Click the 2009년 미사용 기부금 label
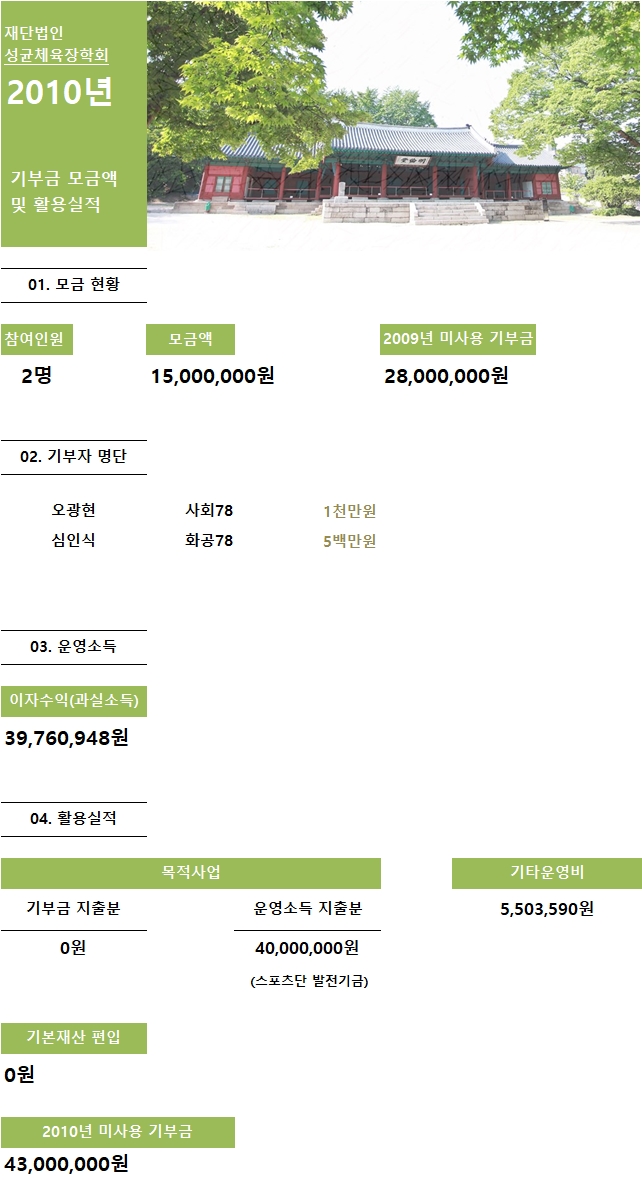Screen dimensions: 642x1180 pos(458,339)
